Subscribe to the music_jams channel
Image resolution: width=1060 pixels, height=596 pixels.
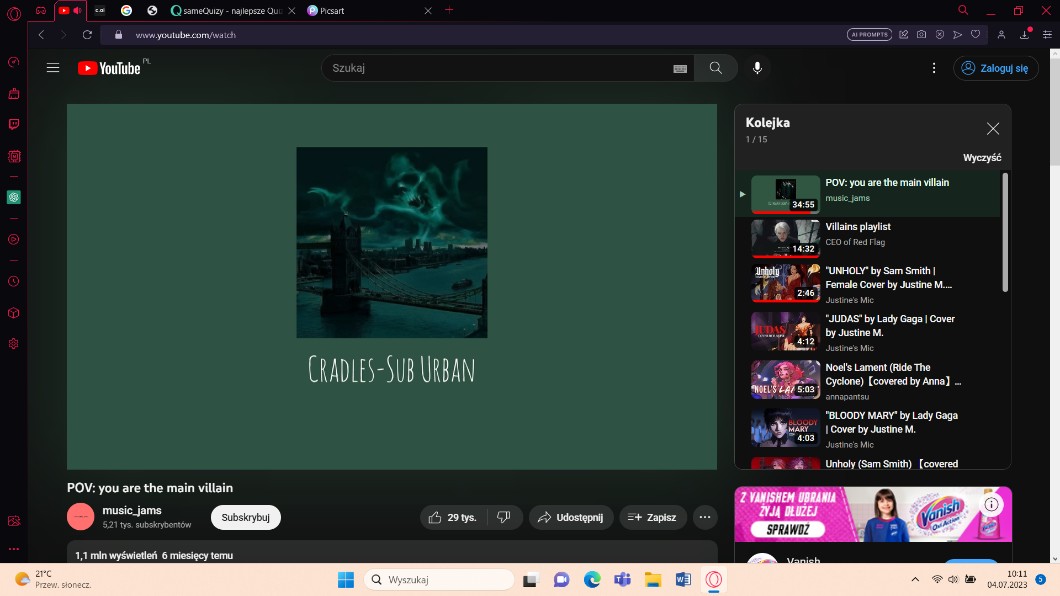(245, 517)
